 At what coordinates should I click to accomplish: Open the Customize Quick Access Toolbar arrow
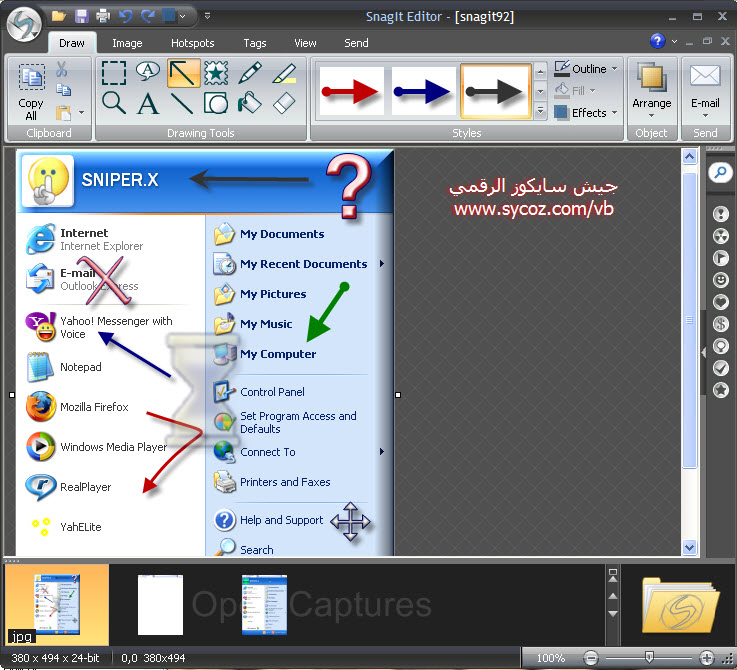click(207, 16)
